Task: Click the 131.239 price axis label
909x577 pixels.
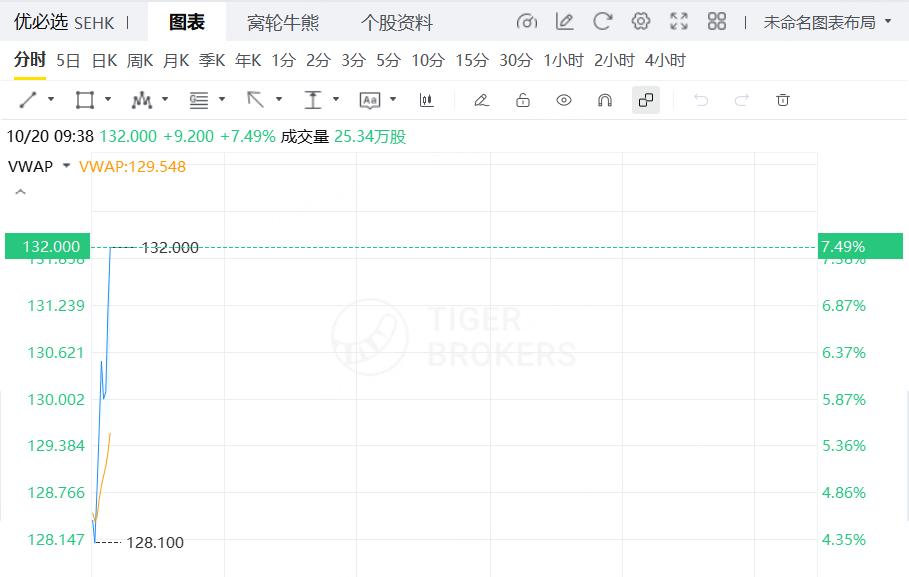Action: click(x=56, y=306)
